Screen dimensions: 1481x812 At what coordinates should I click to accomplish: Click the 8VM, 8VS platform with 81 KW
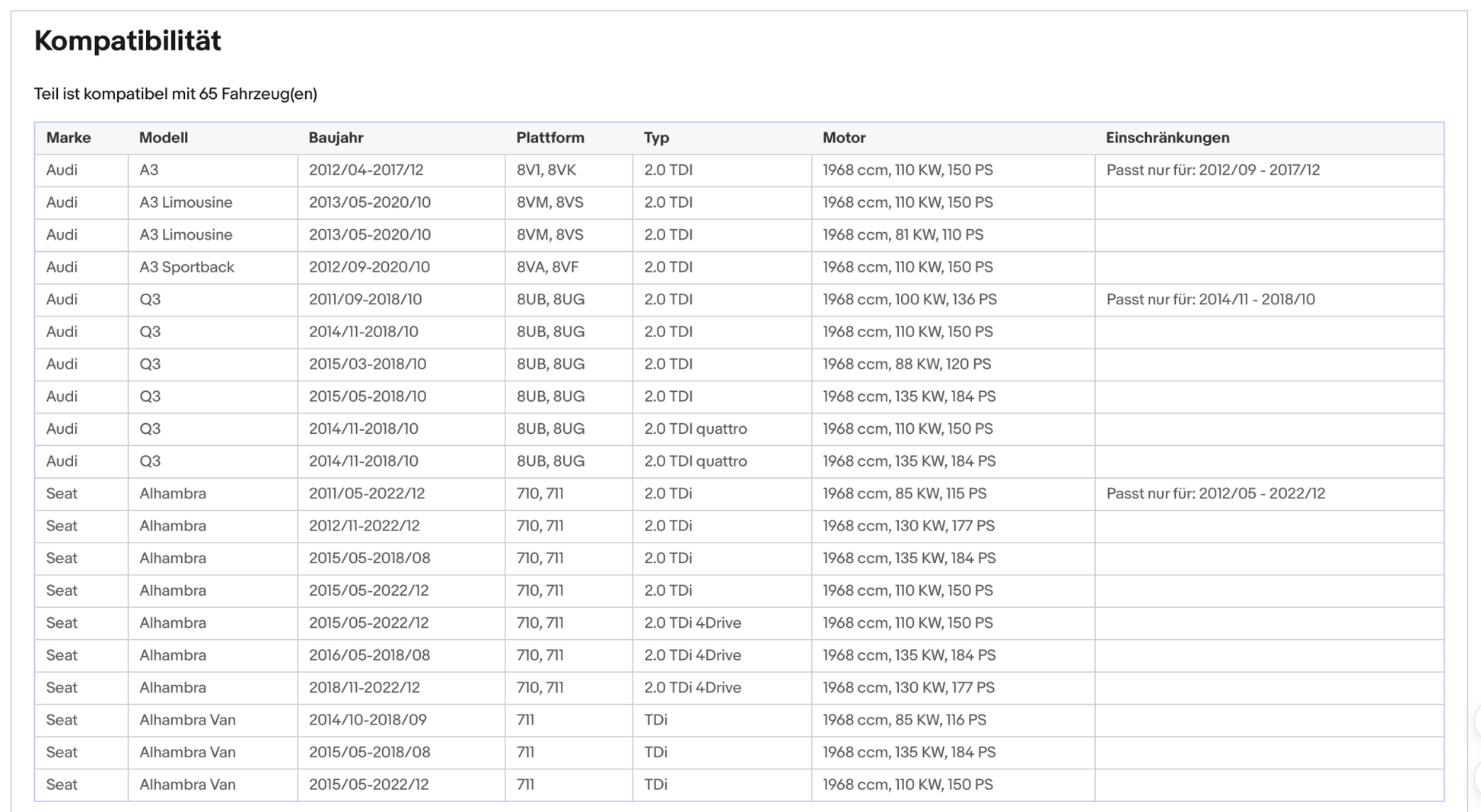pyautogui.click(x=550, y=234)
